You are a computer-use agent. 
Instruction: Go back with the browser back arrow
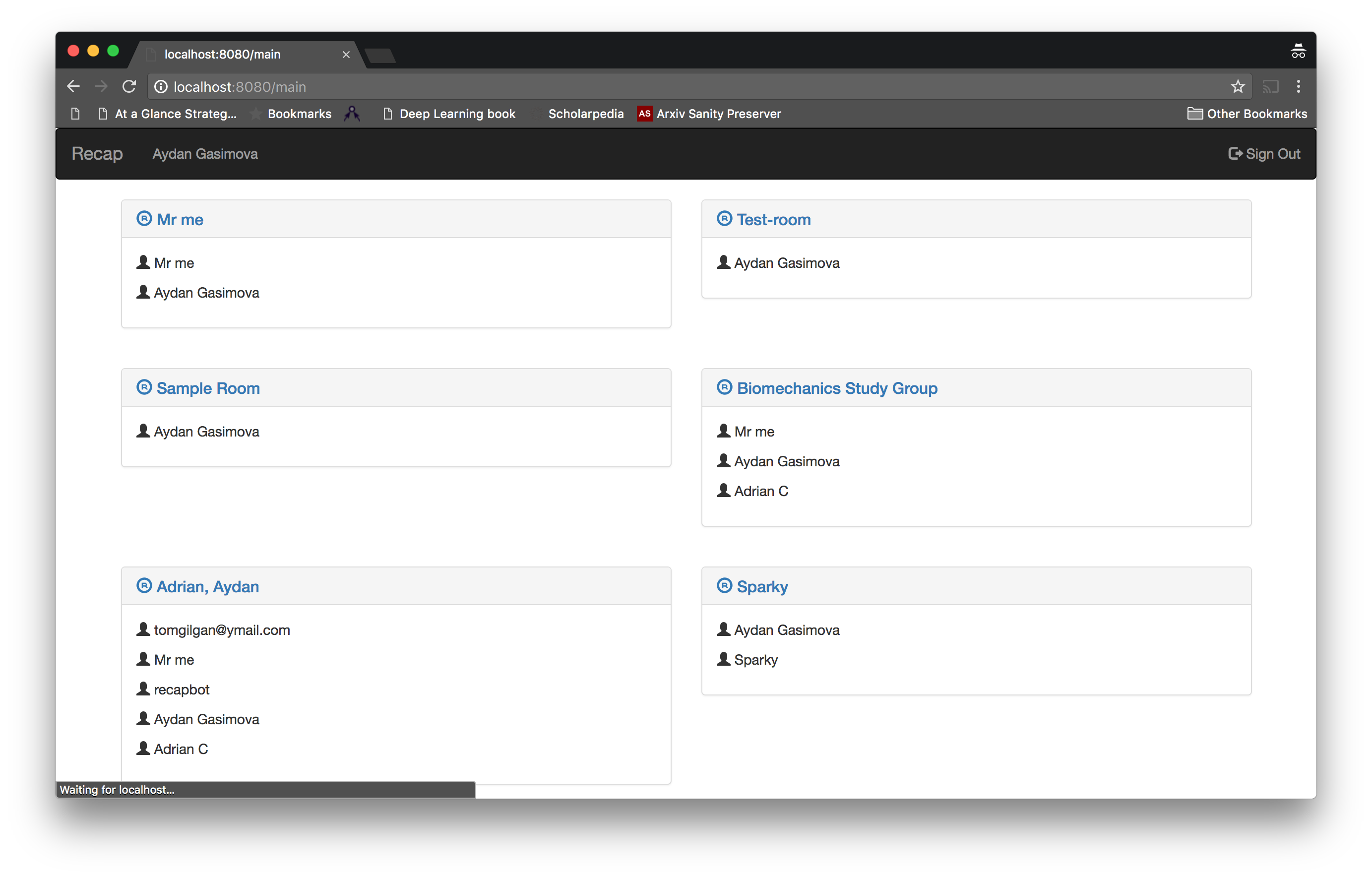pyautogui.click(x=73, y=87)
